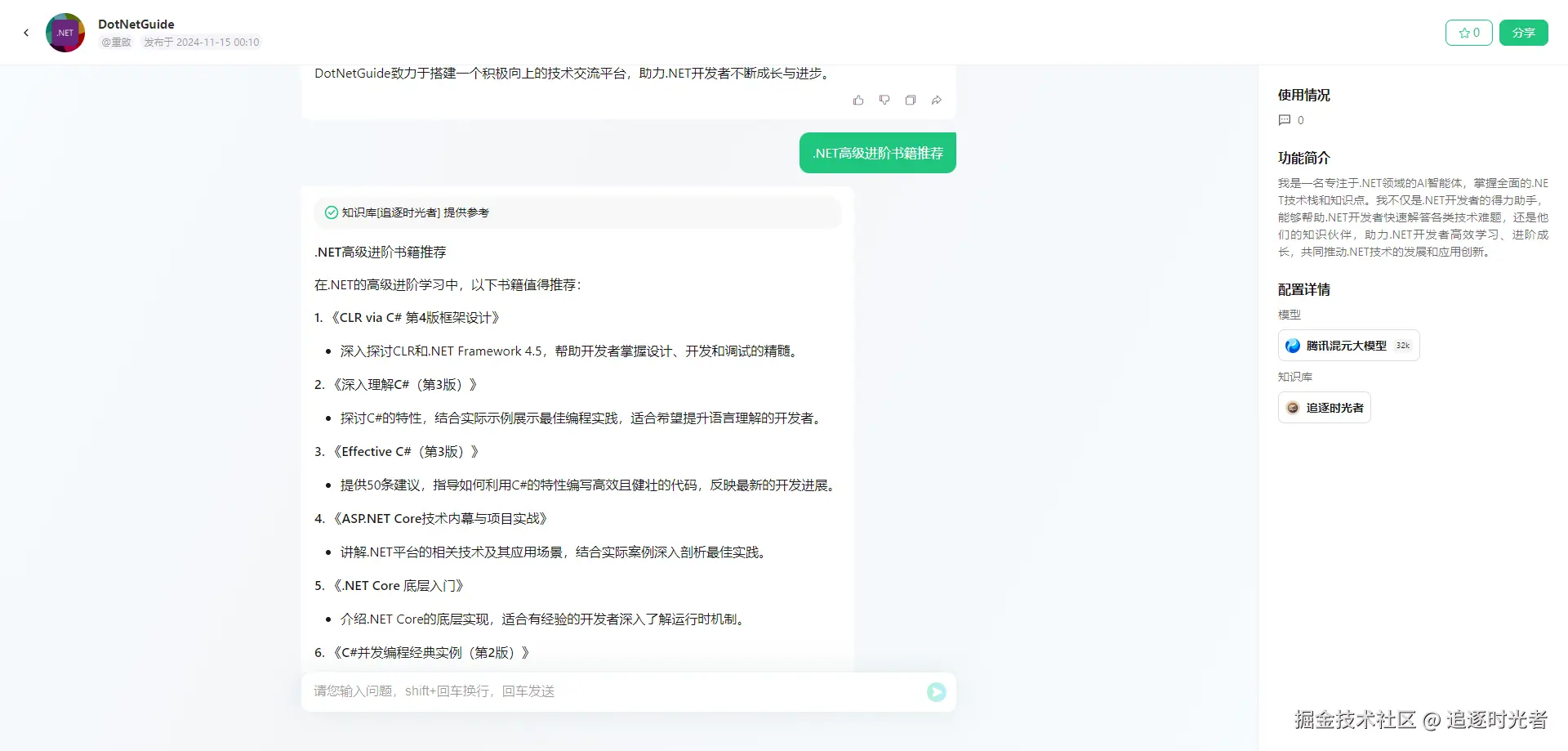Click the 功能简介 heading
This screenshot has height=751, width=1568.
pos(1304,159)
